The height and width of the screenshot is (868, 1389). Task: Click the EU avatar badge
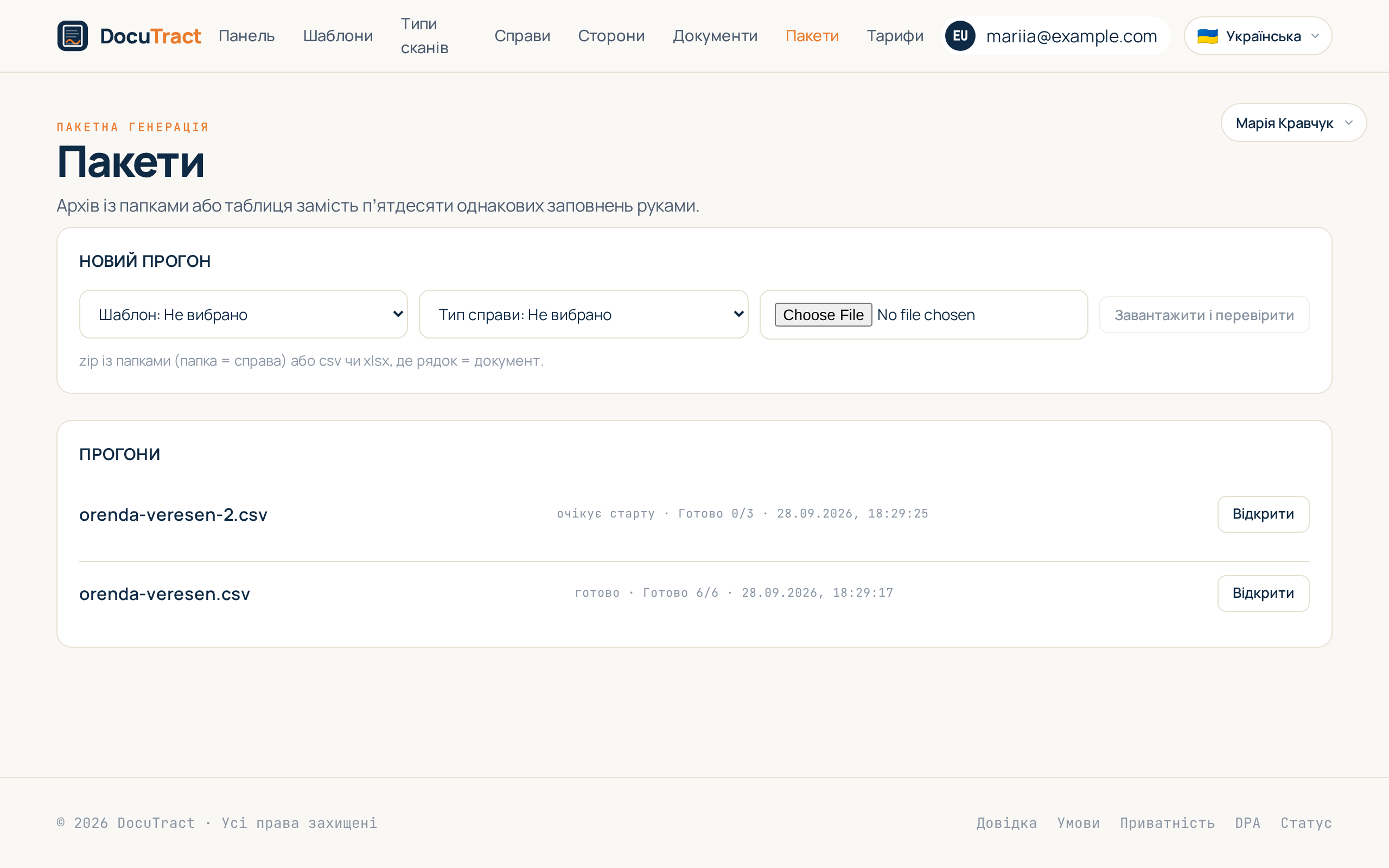[960, 36]
